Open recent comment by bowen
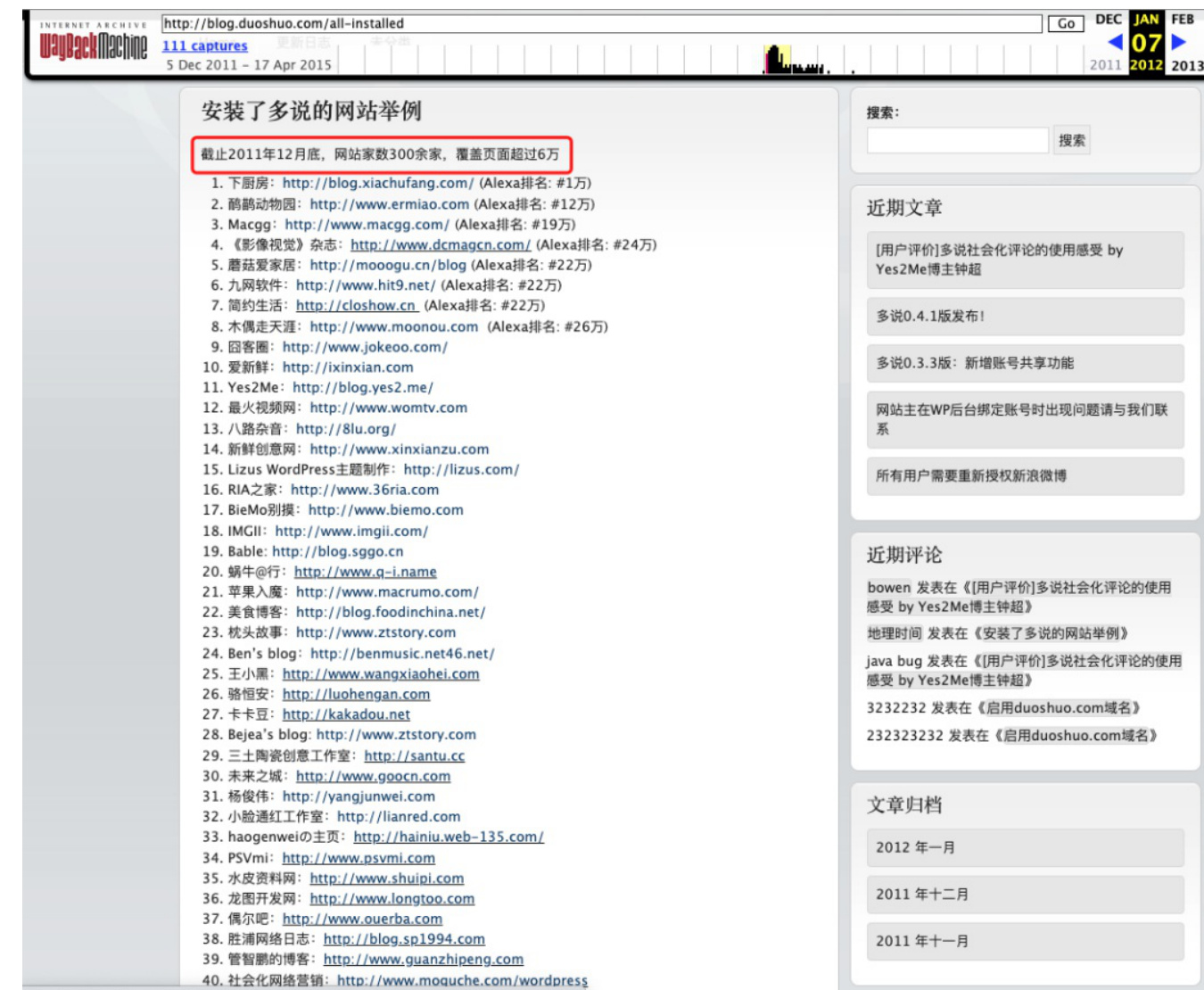1204x990 pixels. coord(1018,597)
